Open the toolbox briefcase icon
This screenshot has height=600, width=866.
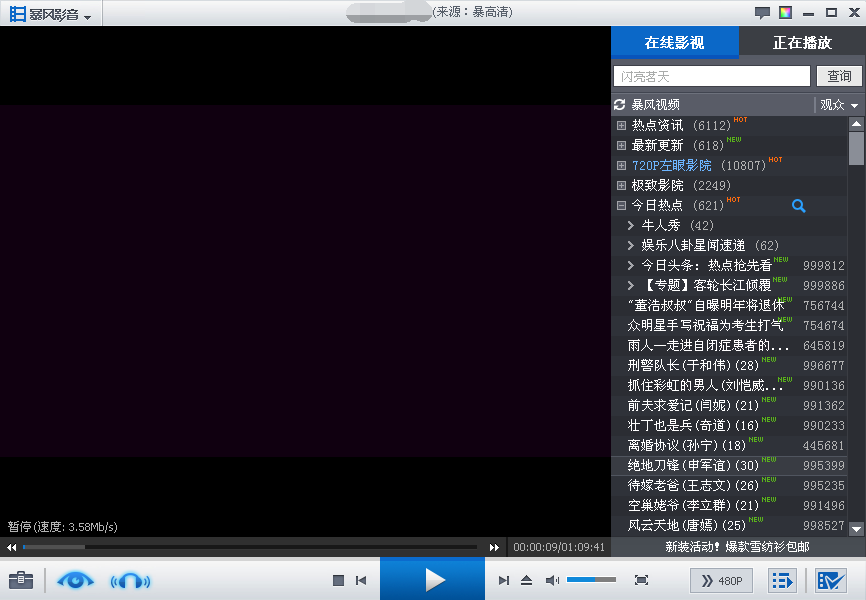21,580
